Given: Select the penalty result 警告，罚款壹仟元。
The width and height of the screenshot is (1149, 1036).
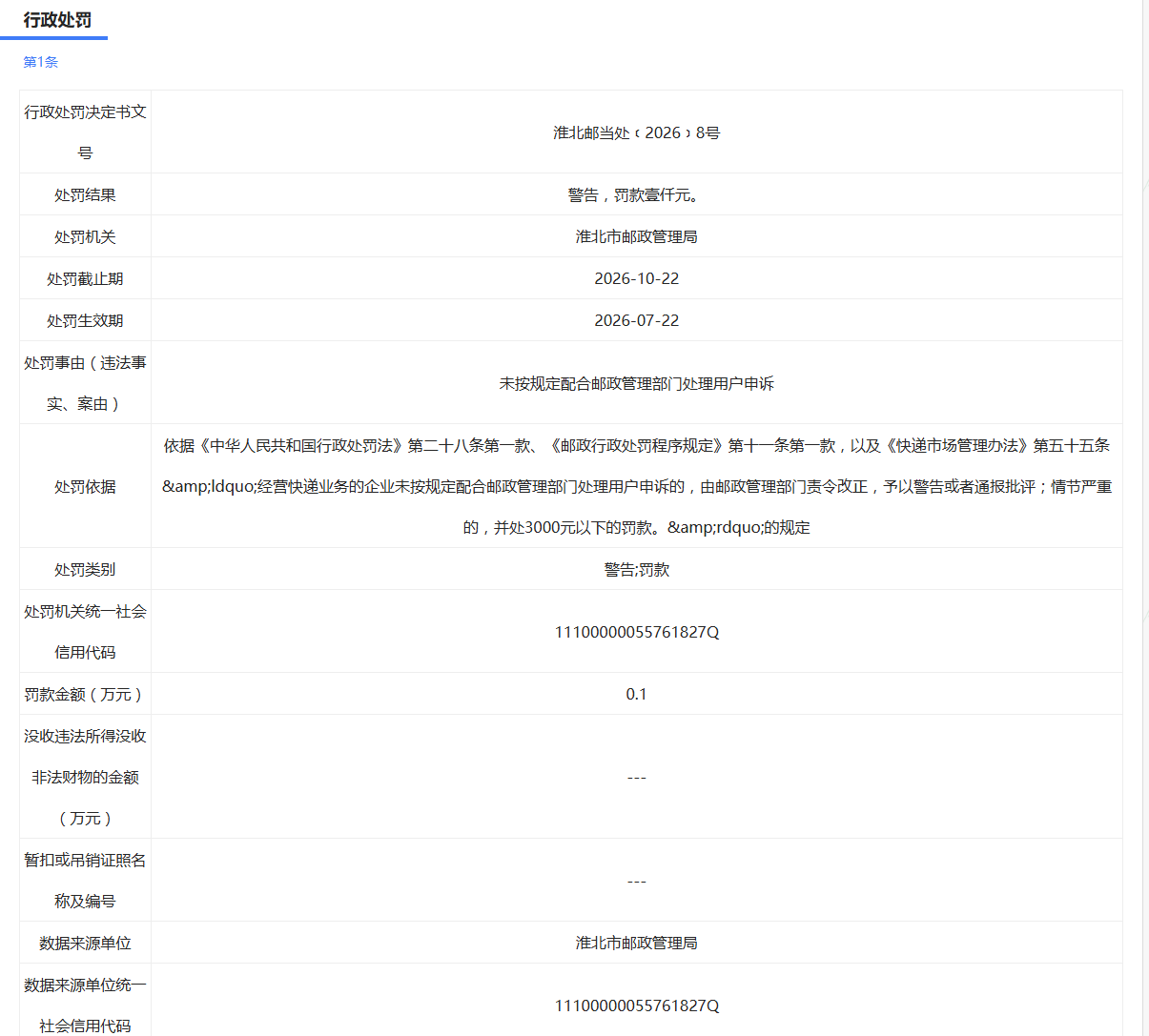Looking at the screenshot, I should [x=636, y=194].
